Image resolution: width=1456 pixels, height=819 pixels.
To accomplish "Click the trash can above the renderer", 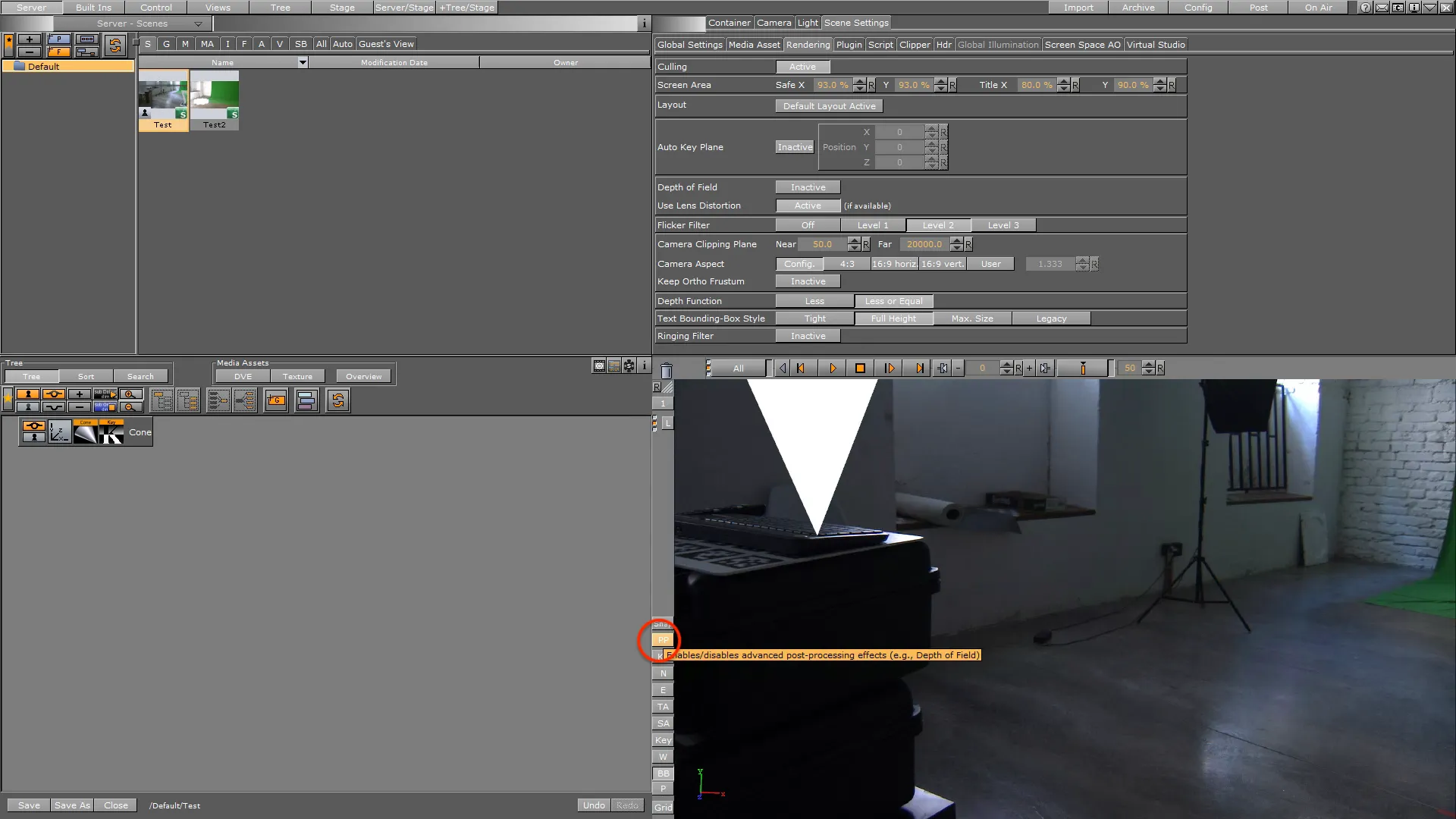I will (x=666, y=370).
